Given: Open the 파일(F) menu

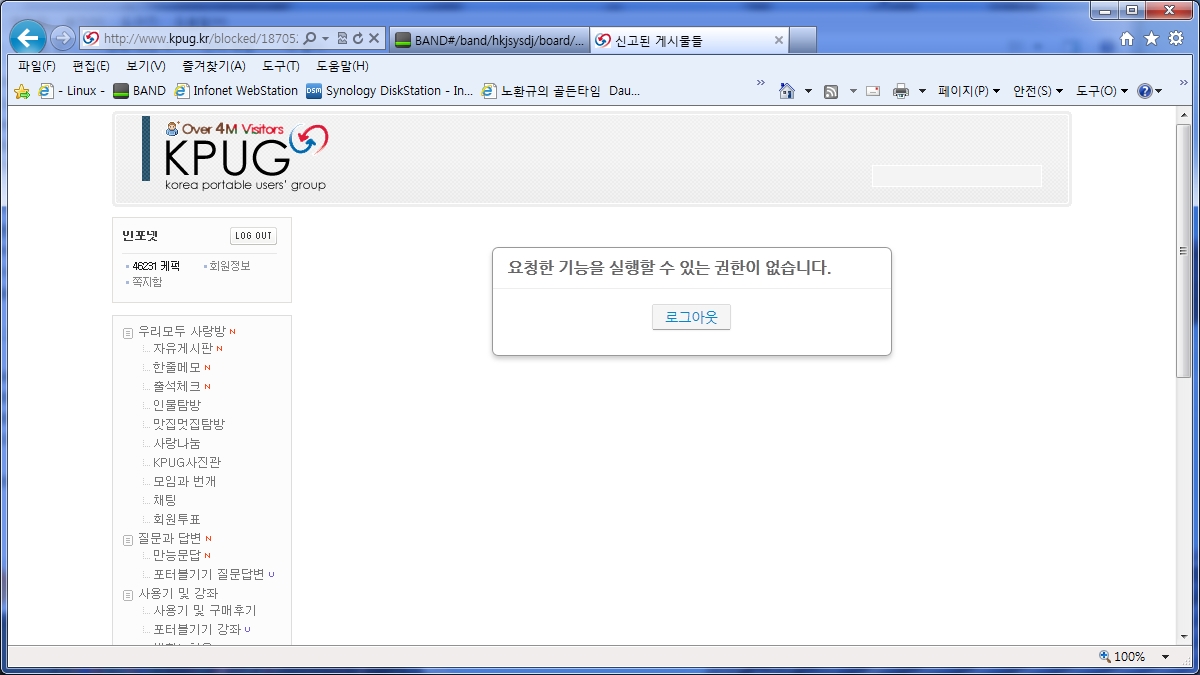Looking at the screenshot, I should pyautogui.click(x=37, y=66).
